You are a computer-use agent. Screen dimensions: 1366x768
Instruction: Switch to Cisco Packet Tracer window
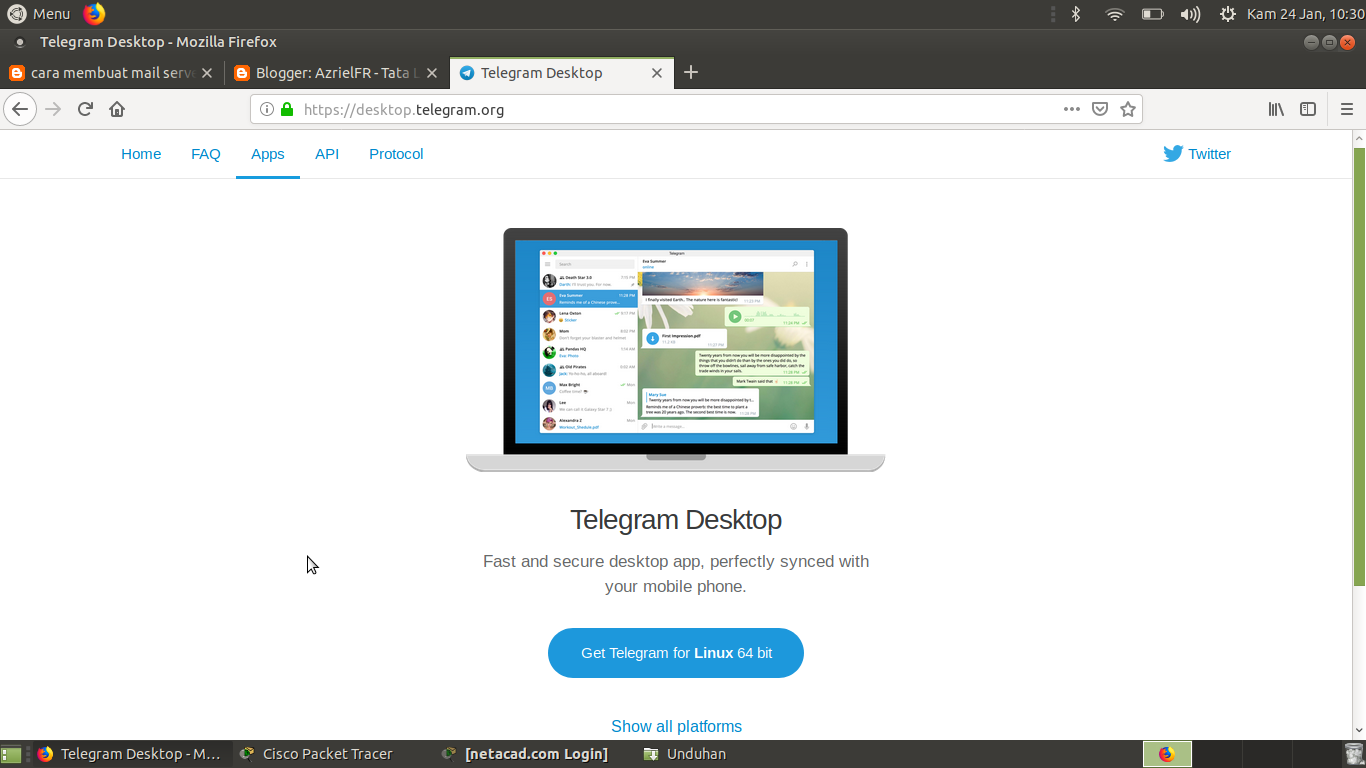(x=332, y=754)
